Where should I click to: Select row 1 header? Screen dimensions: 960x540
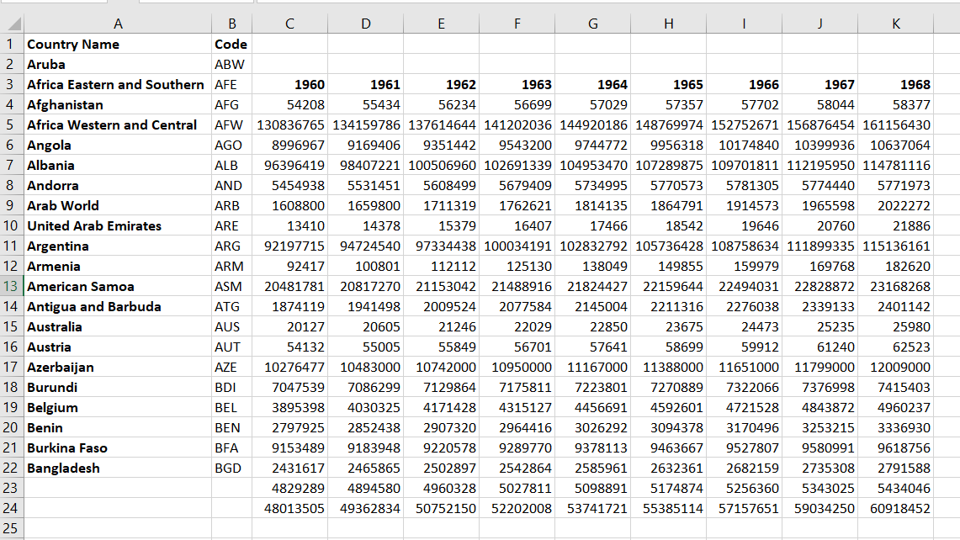[12, 44]
